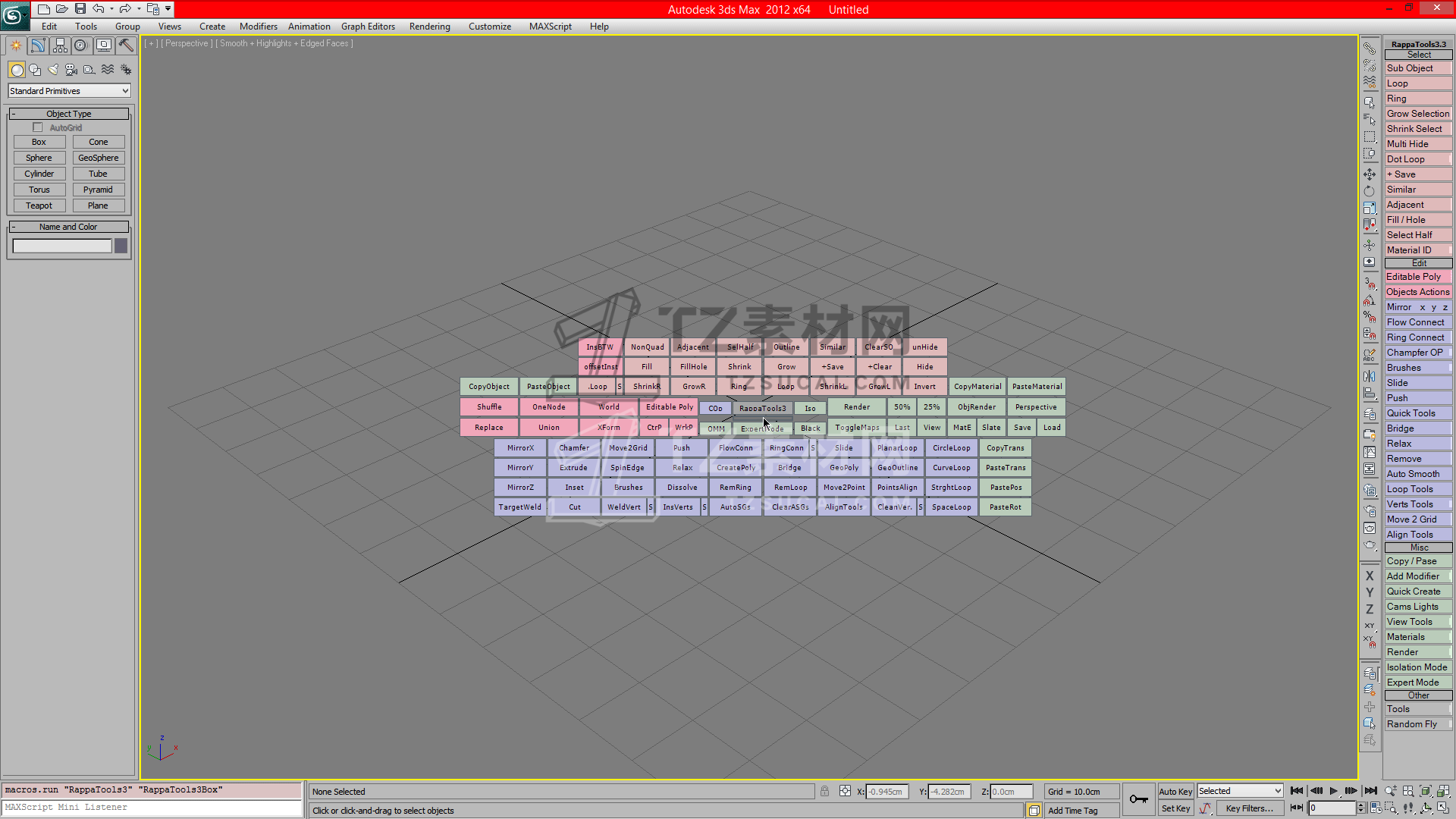
Task: Click the object name input field
Action: pos(62,246)
